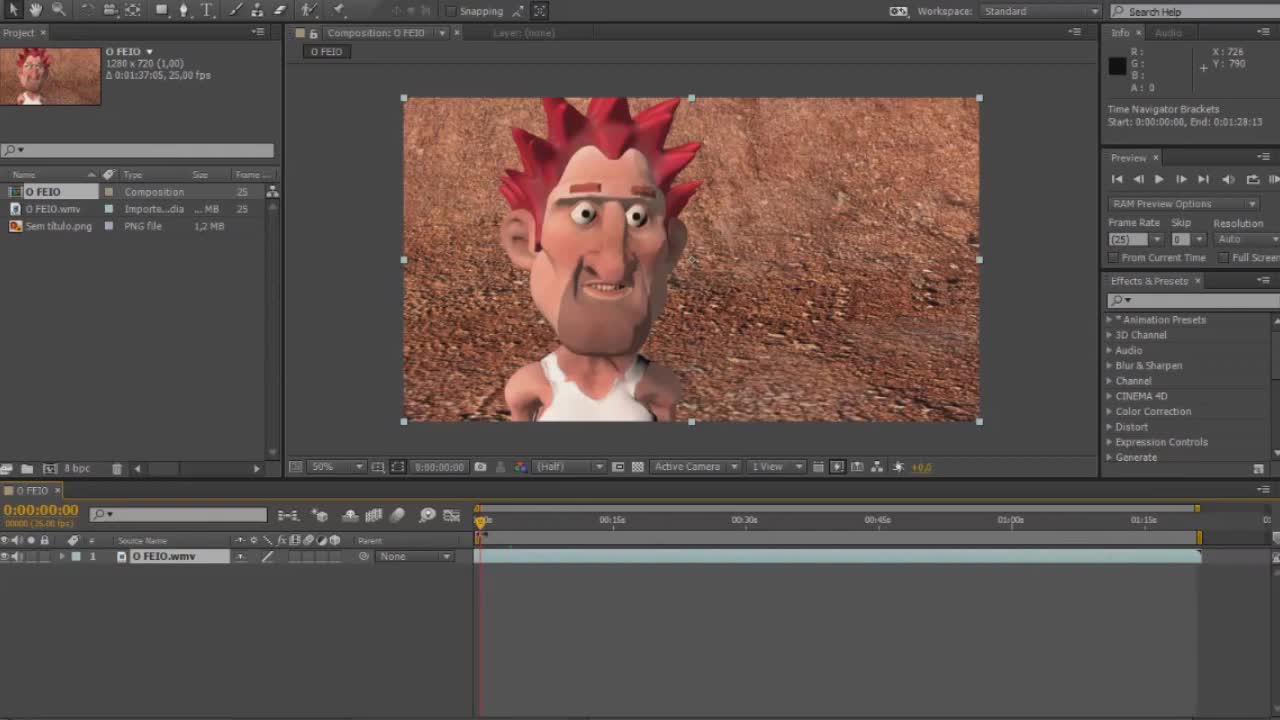The image size is (1280, 720).
Task: Click the delete trash icon in Project panel
Action: pos(117,468)
